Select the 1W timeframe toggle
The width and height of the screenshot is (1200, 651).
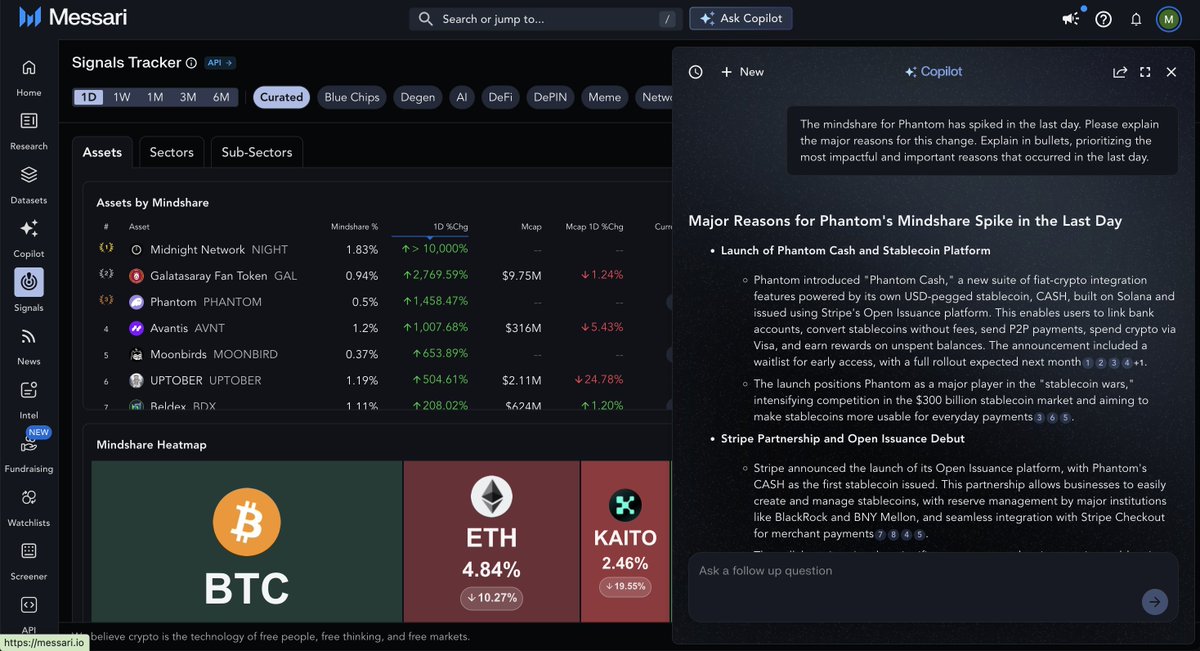tap(122, 97)
